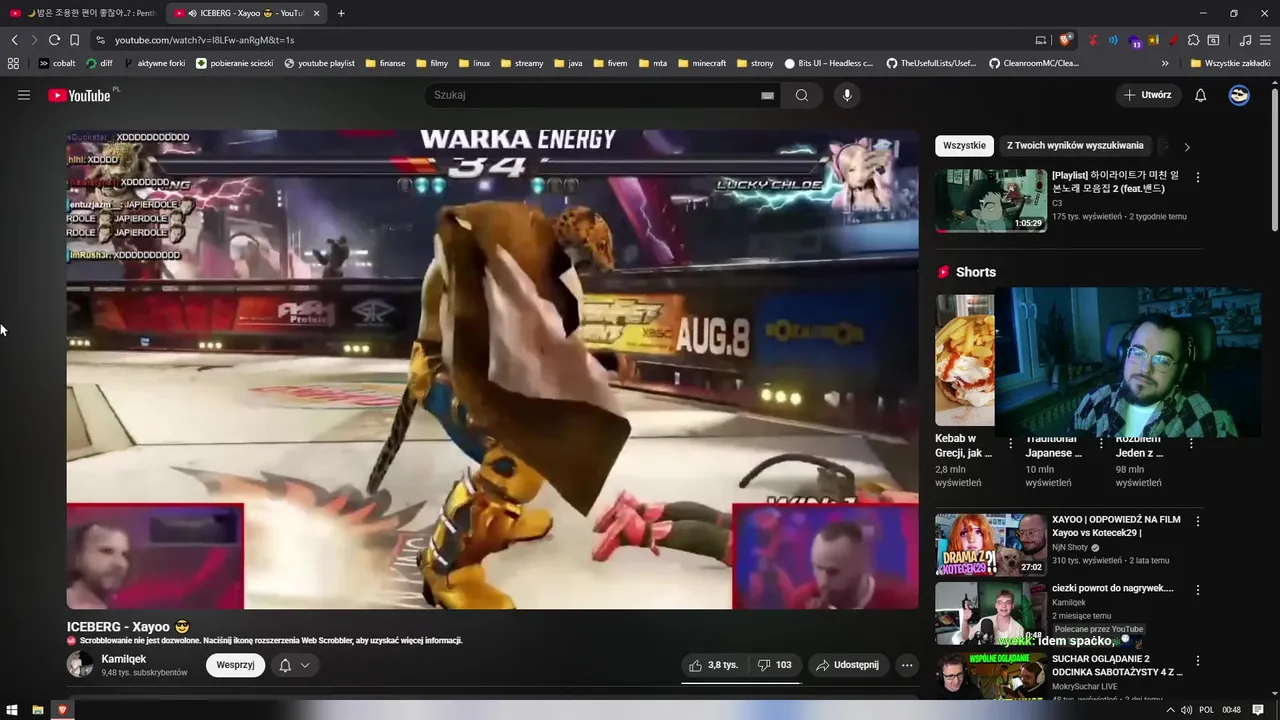
Task: Open a new browser tab
Action: point(341,13)
